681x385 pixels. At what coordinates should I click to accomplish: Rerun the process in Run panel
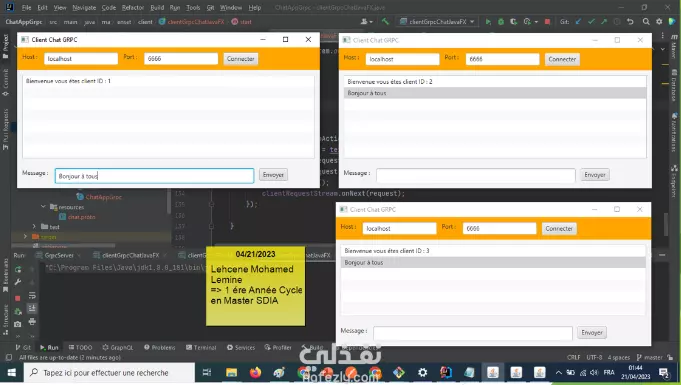18,269
